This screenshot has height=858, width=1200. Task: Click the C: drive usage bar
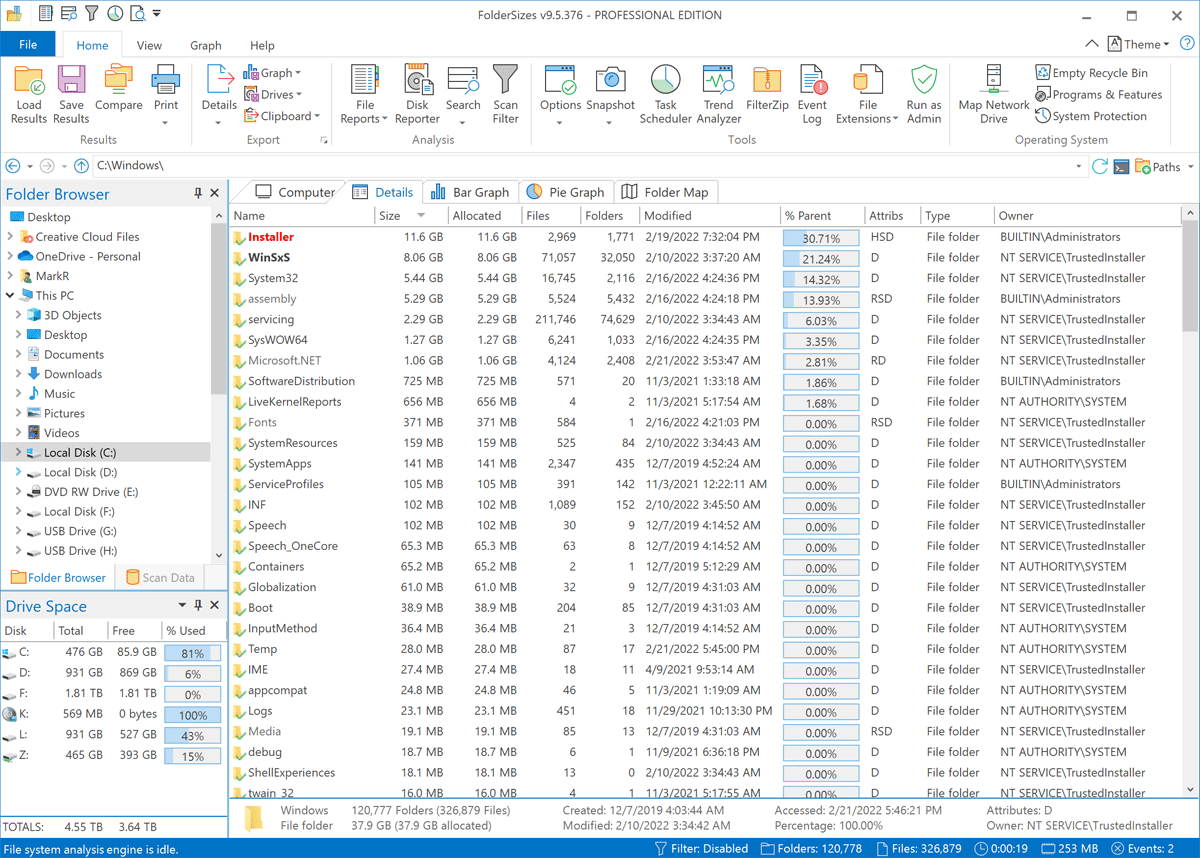point(192,655)
